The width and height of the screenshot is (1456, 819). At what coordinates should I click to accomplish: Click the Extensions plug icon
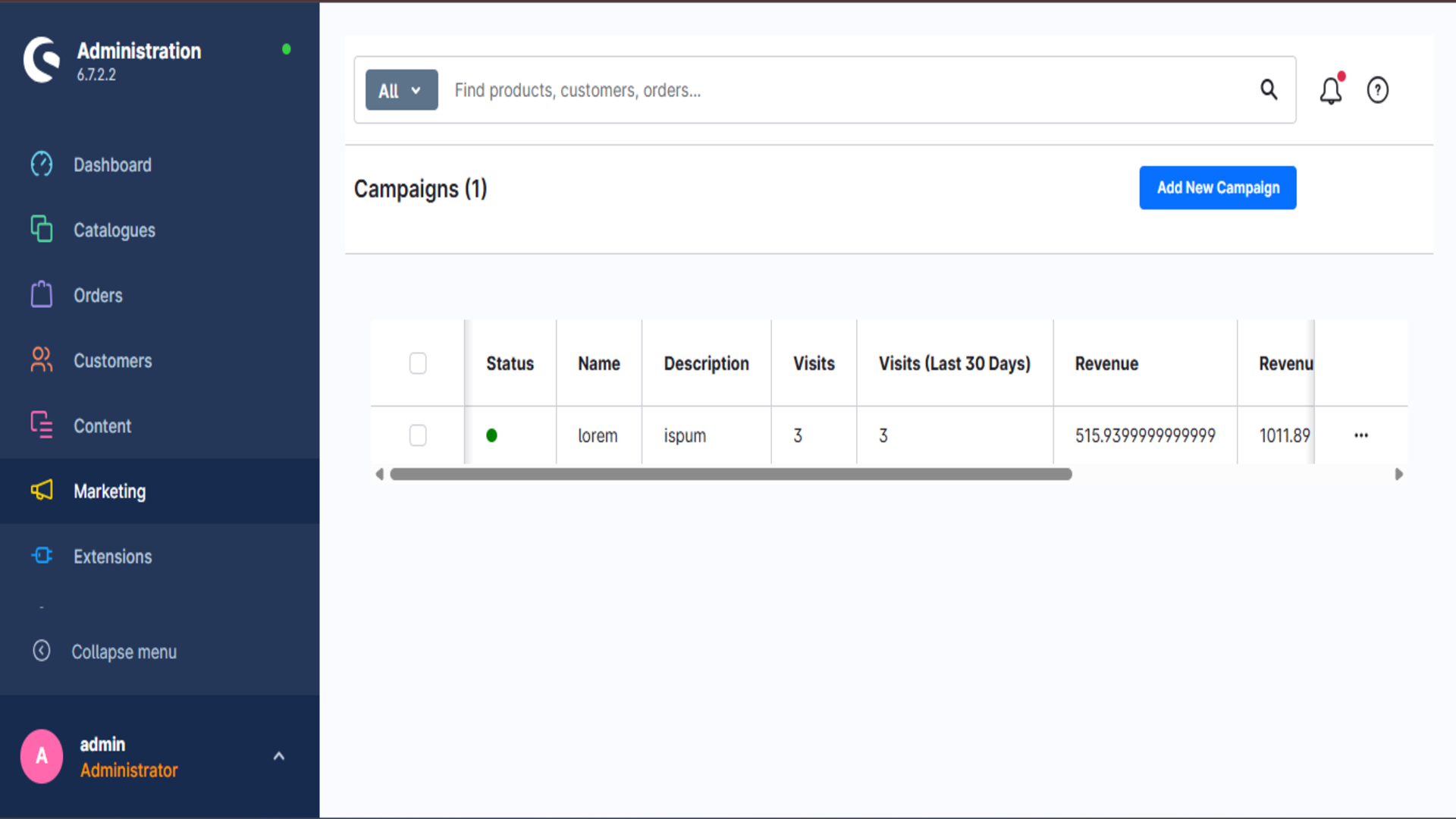coord(42,556)
